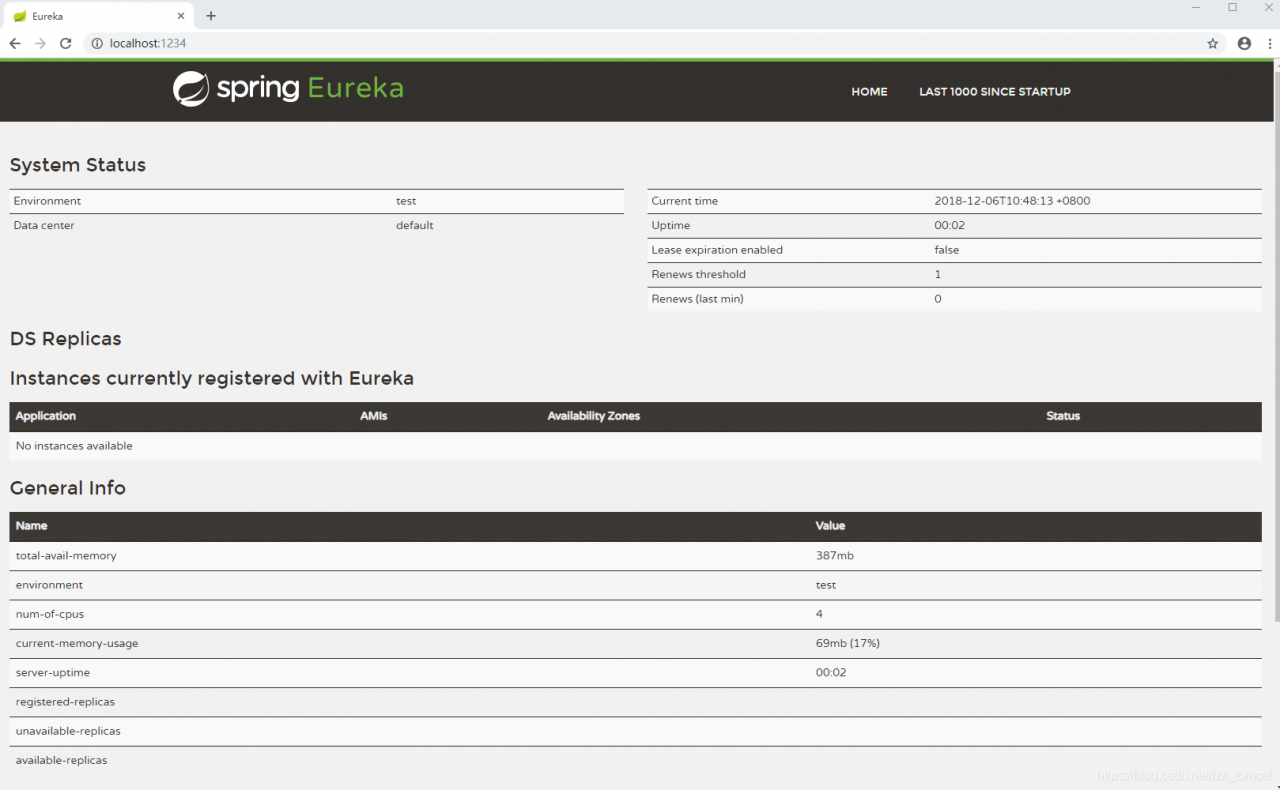Image resolution: width=1280 pixels, height=790 pixels.
Task: Click the General Info heading
Action: (x=68, y=488)
